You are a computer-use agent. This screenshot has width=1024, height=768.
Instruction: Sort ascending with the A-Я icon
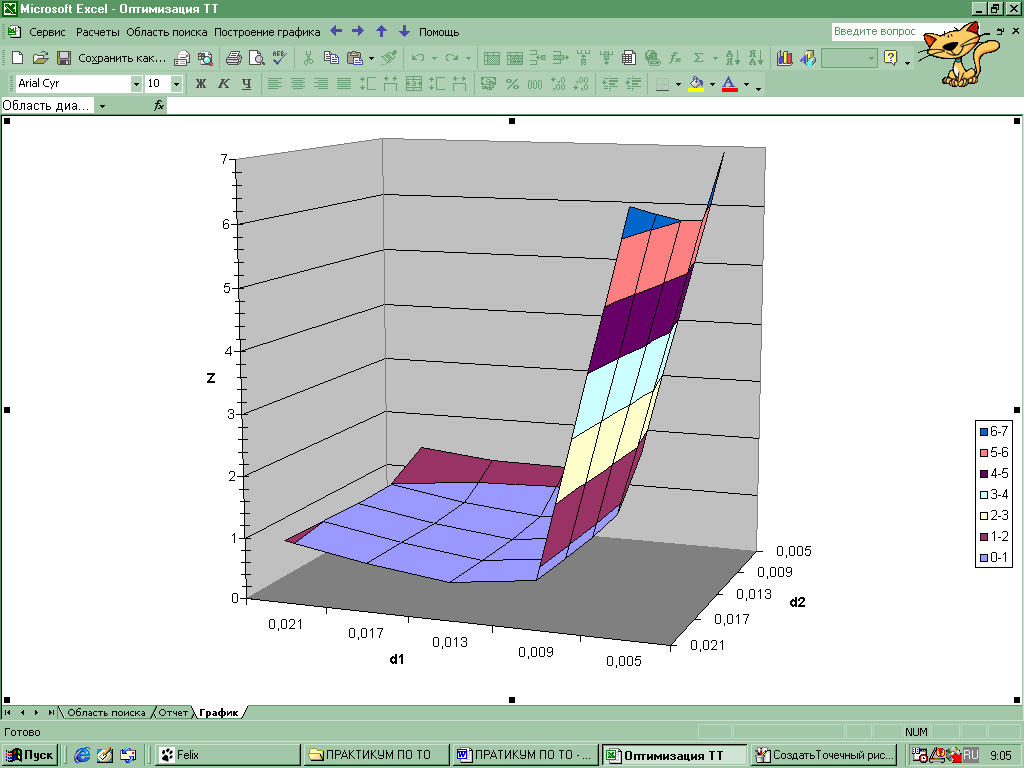coord(733,58)
